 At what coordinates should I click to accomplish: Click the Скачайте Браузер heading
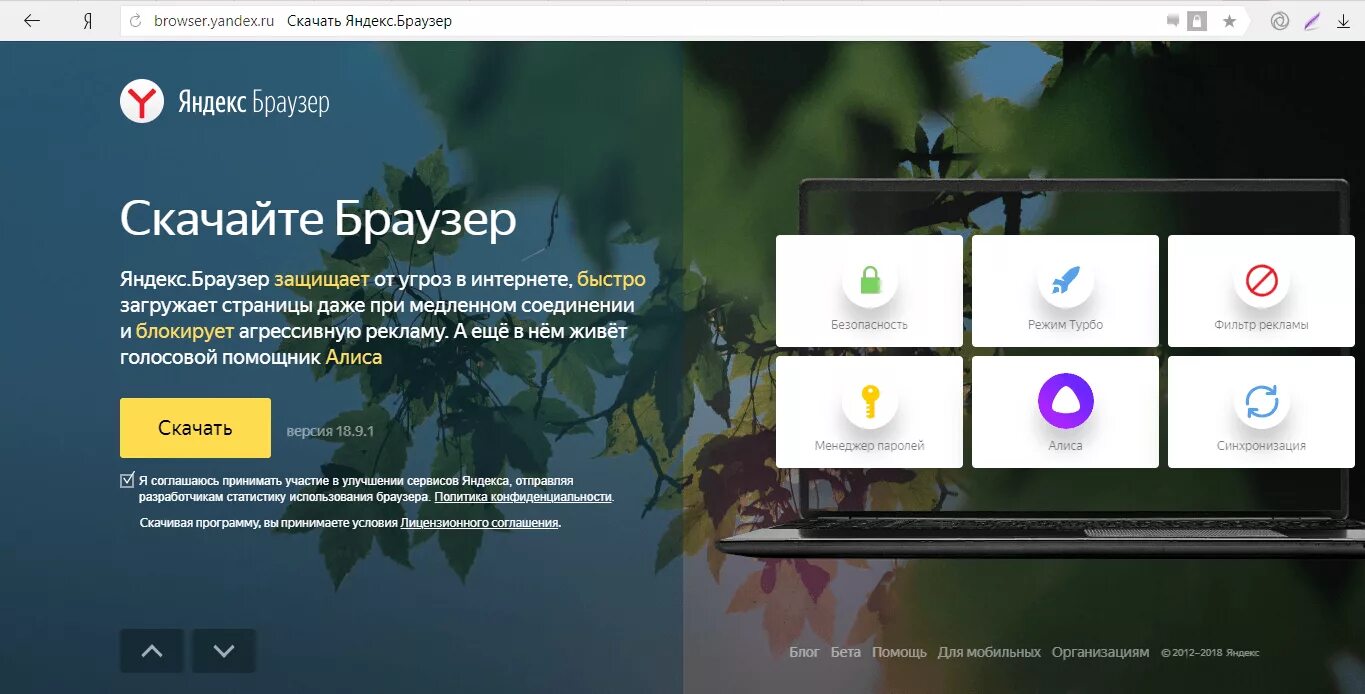[318, 220]
